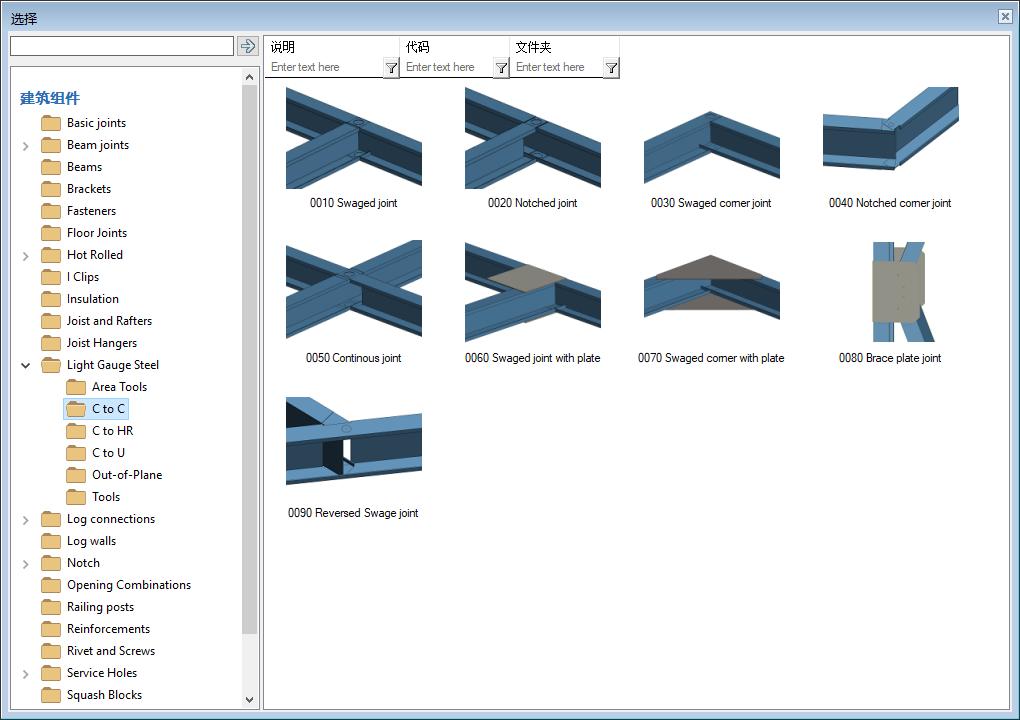Click the I Clips folder icon
The width and height of the screenshot is (1020, 720).
click(x=51, y=277)
